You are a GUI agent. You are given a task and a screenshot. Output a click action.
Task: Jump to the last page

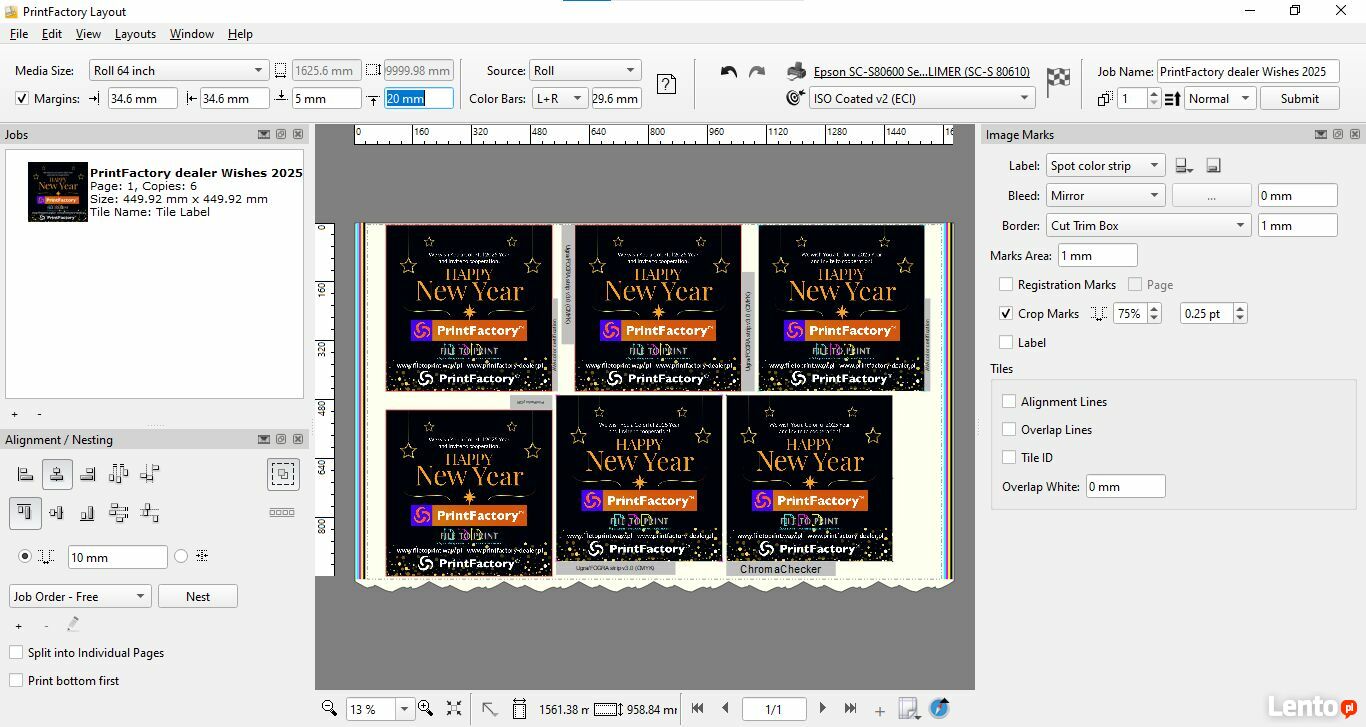click(x=850, y=708)
